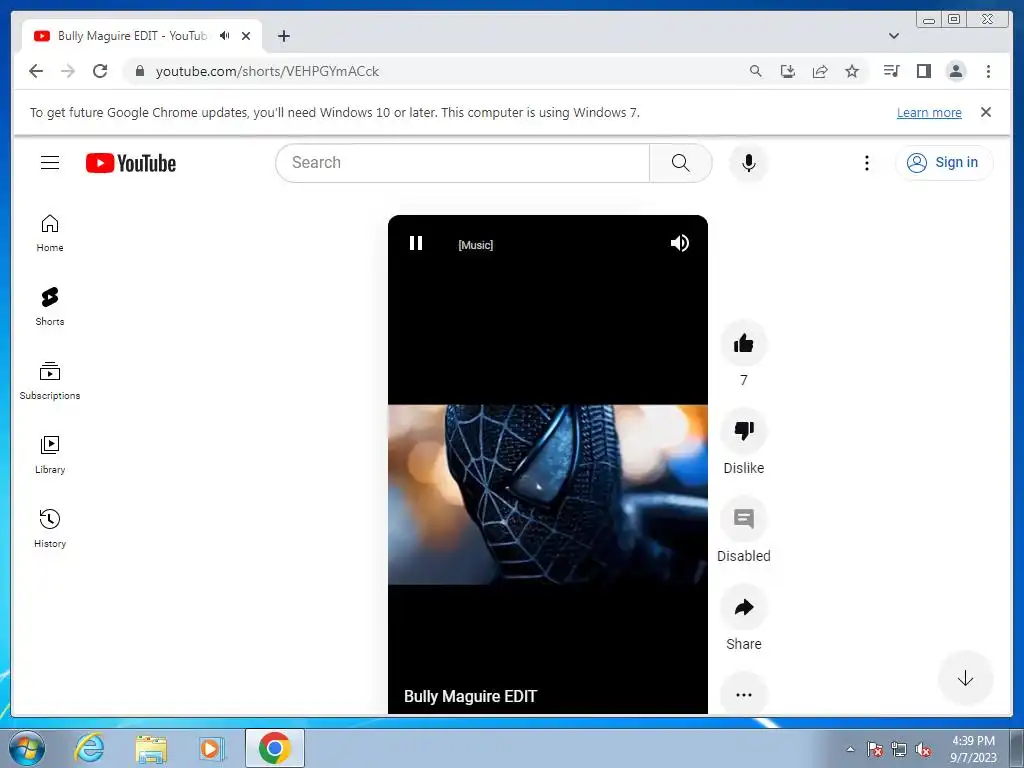Click the [Music] caption text
Image resolution: width=1024 pixels, height=768 pixels.
coord(475,245)
